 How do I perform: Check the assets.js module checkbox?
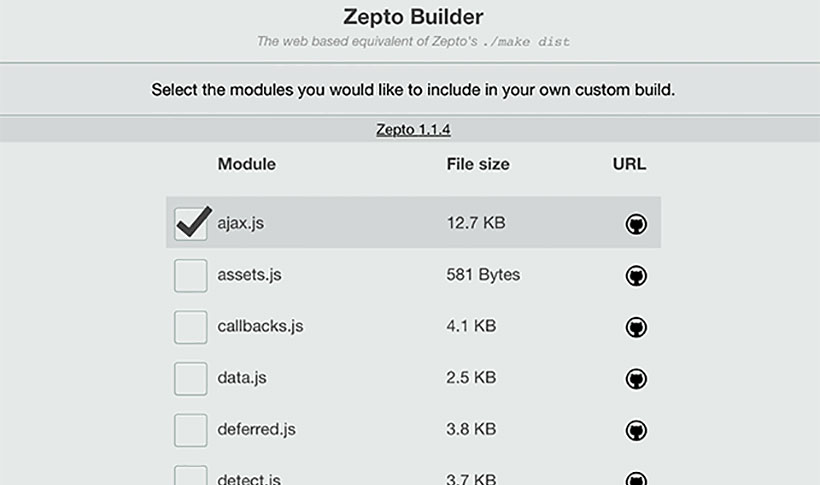point(190,275)
